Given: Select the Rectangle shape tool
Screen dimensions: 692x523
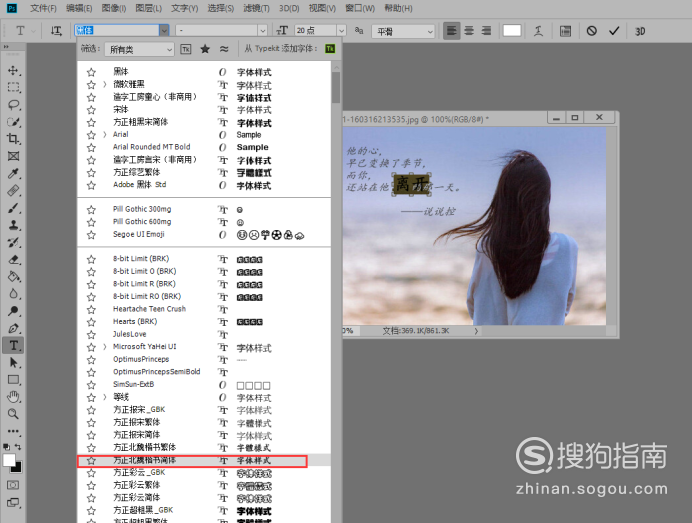Looking at the screenshot, I should tap(13, 380).
